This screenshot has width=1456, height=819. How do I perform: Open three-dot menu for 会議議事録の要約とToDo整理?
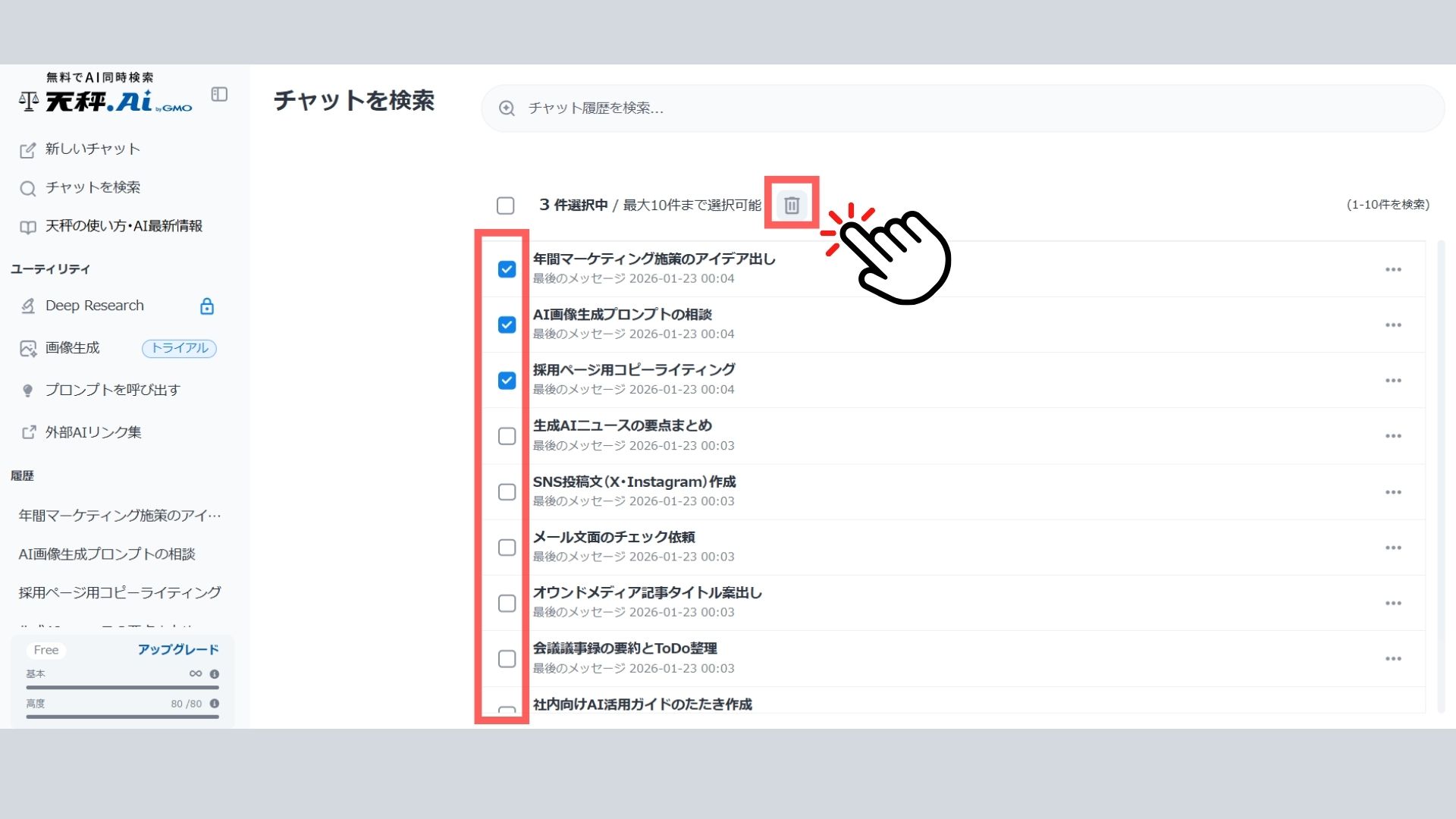[x=1392, y=659]
